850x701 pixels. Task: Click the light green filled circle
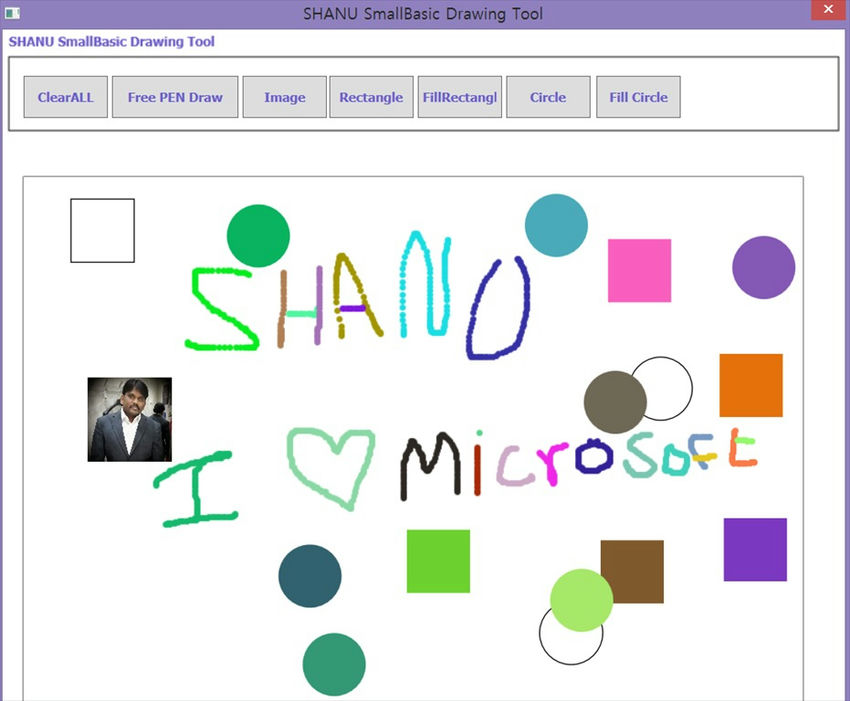point(582,600)
